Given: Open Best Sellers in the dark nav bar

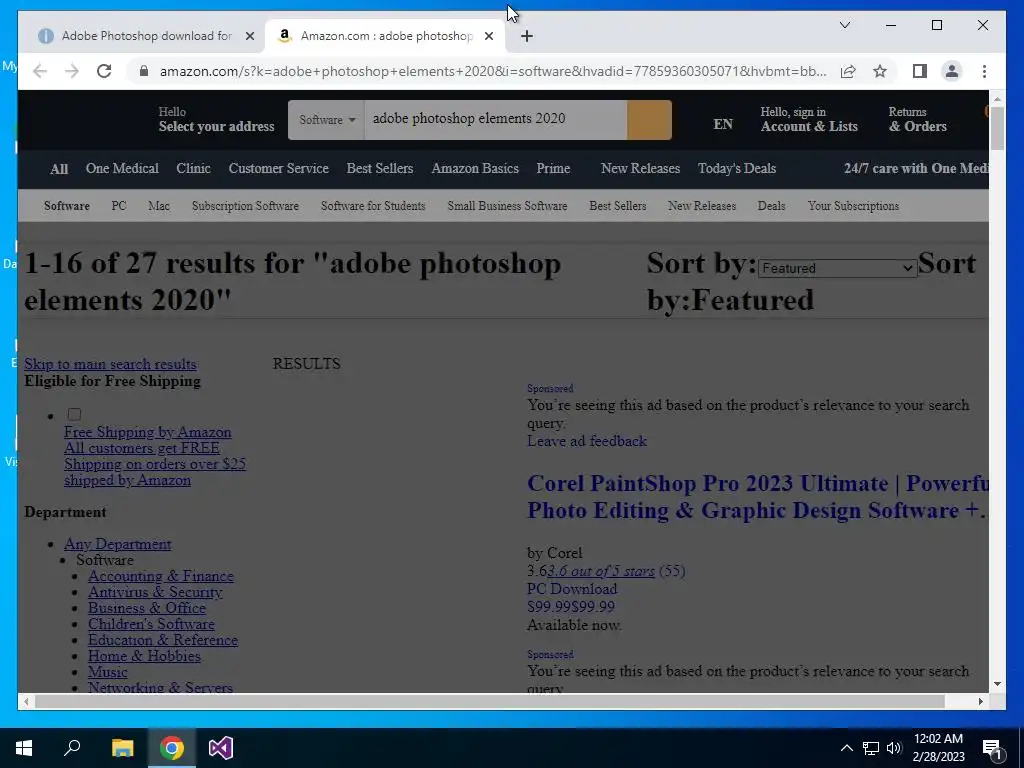Looking at the screenshot, I should (380, 168).
